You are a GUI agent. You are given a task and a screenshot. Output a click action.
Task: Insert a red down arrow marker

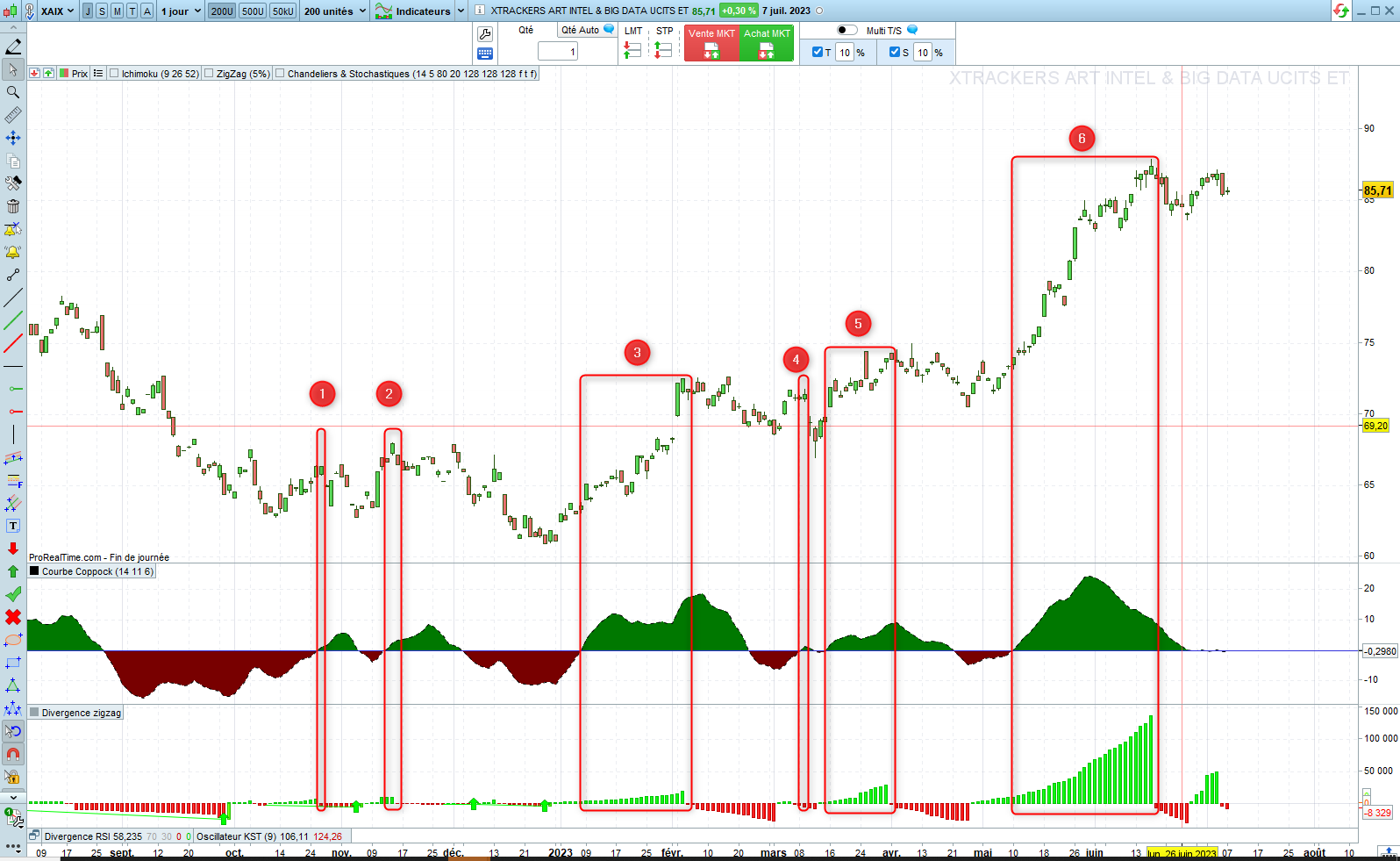tap(13, 549)
